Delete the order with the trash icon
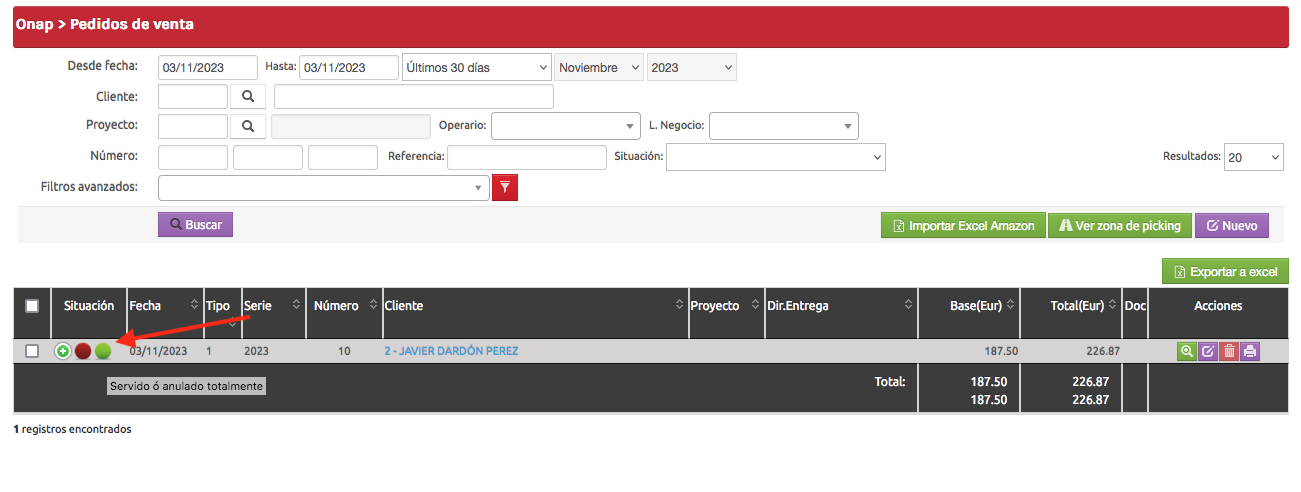1301x492 pixels. [x=1229, y=351]
